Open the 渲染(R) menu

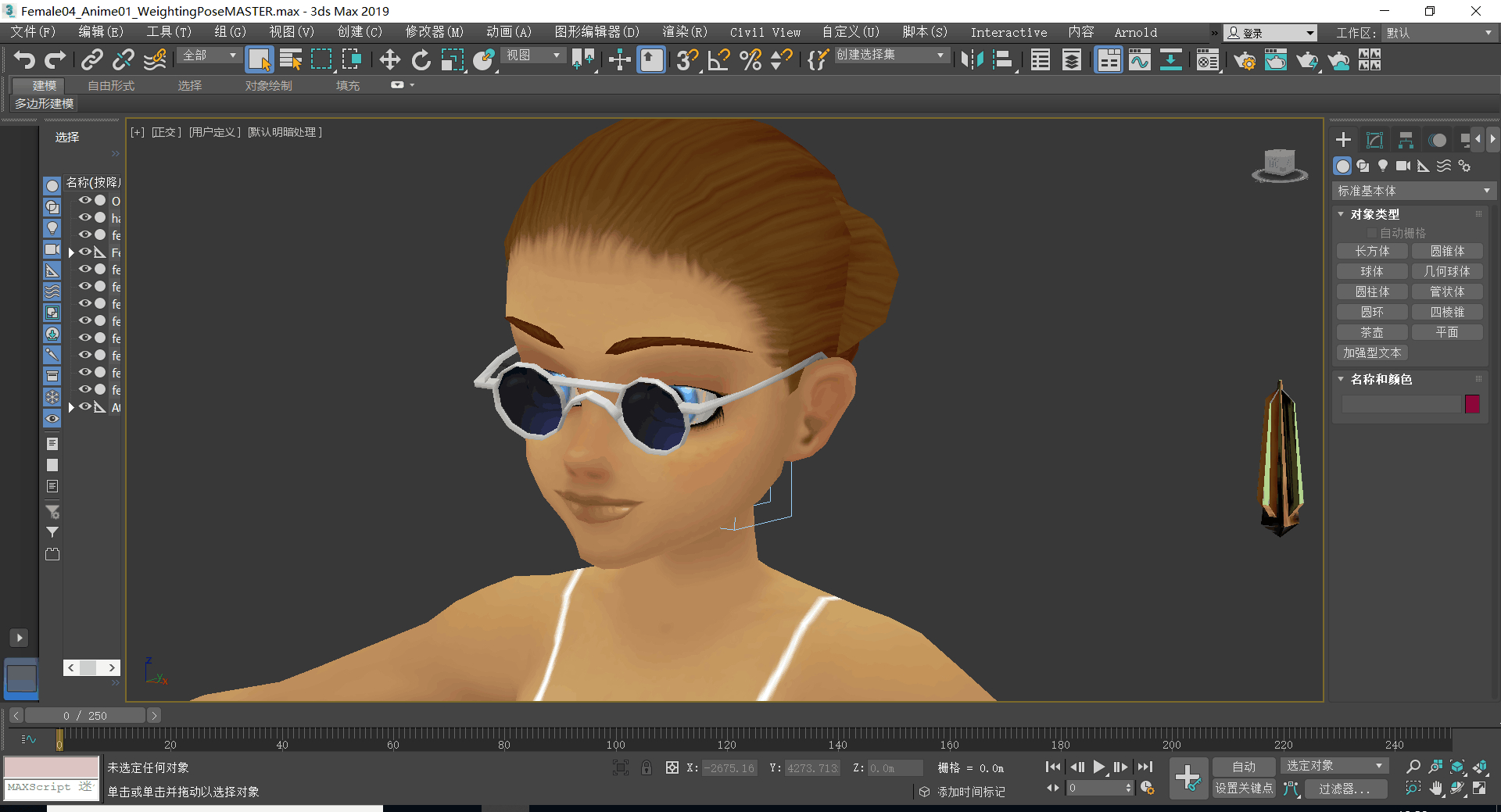[684, 32]
